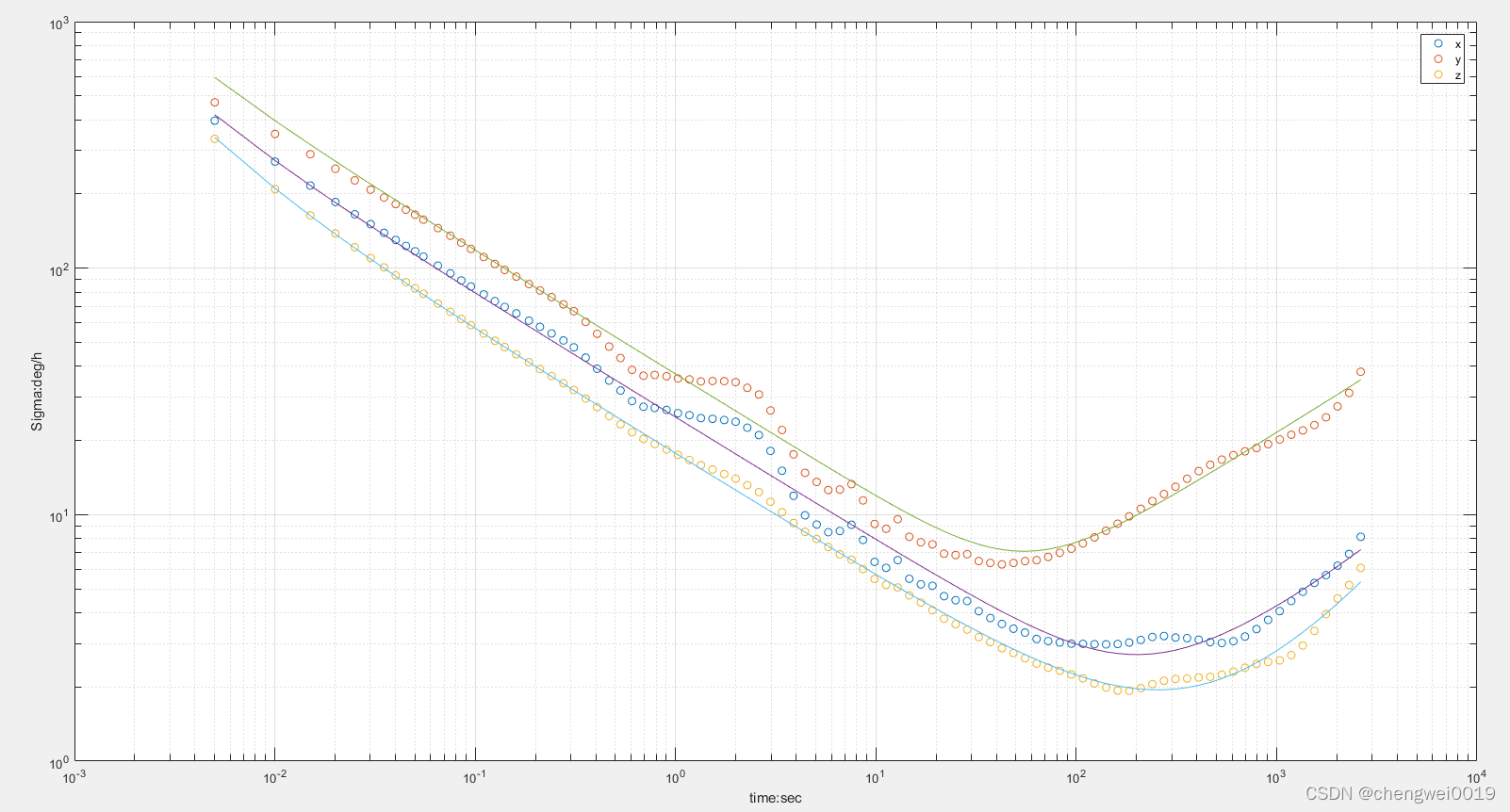Click the x-axis label "time:sec"

(776, 798)
